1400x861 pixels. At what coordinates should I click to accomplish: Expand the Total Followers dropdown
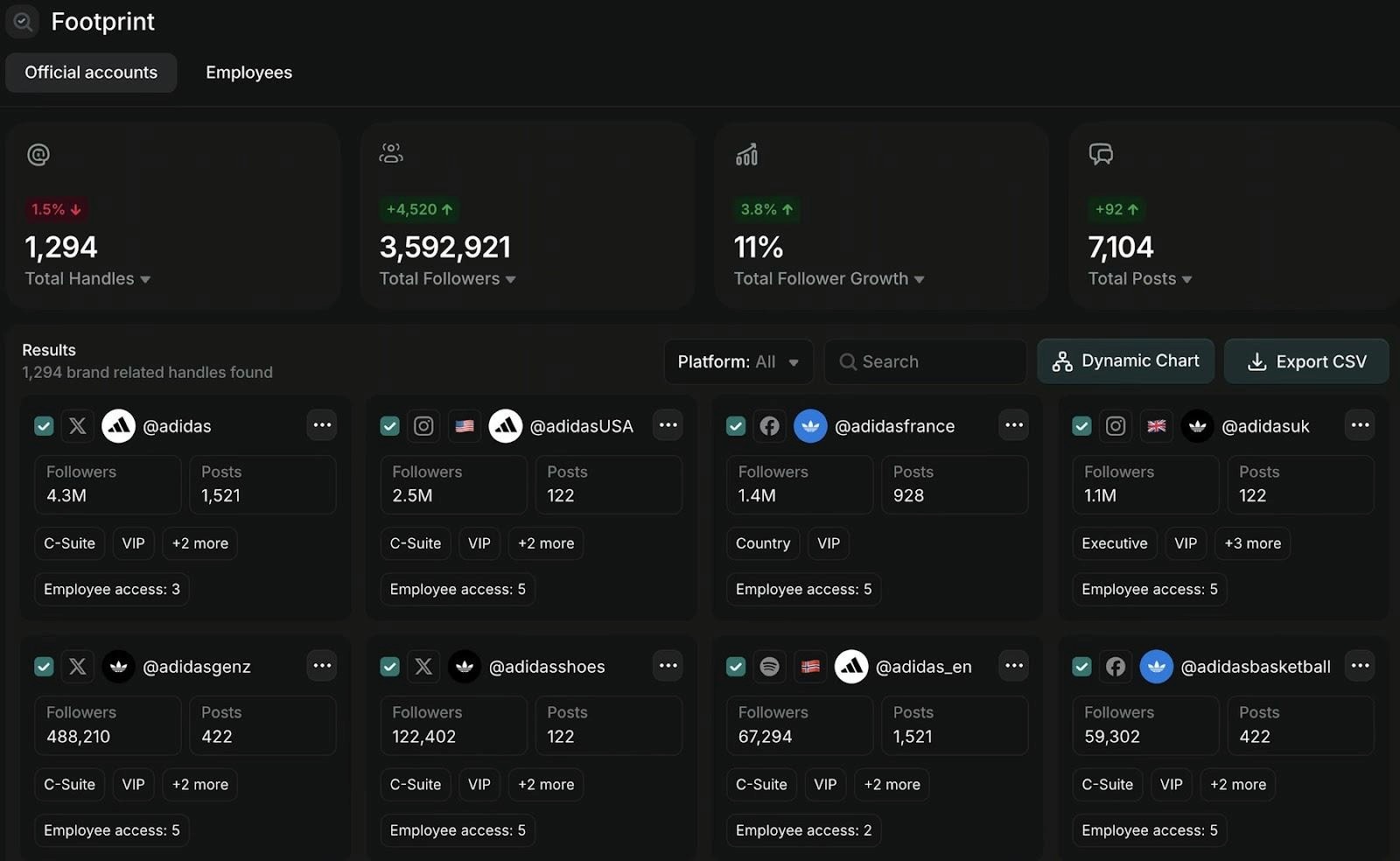coord(448,279)
